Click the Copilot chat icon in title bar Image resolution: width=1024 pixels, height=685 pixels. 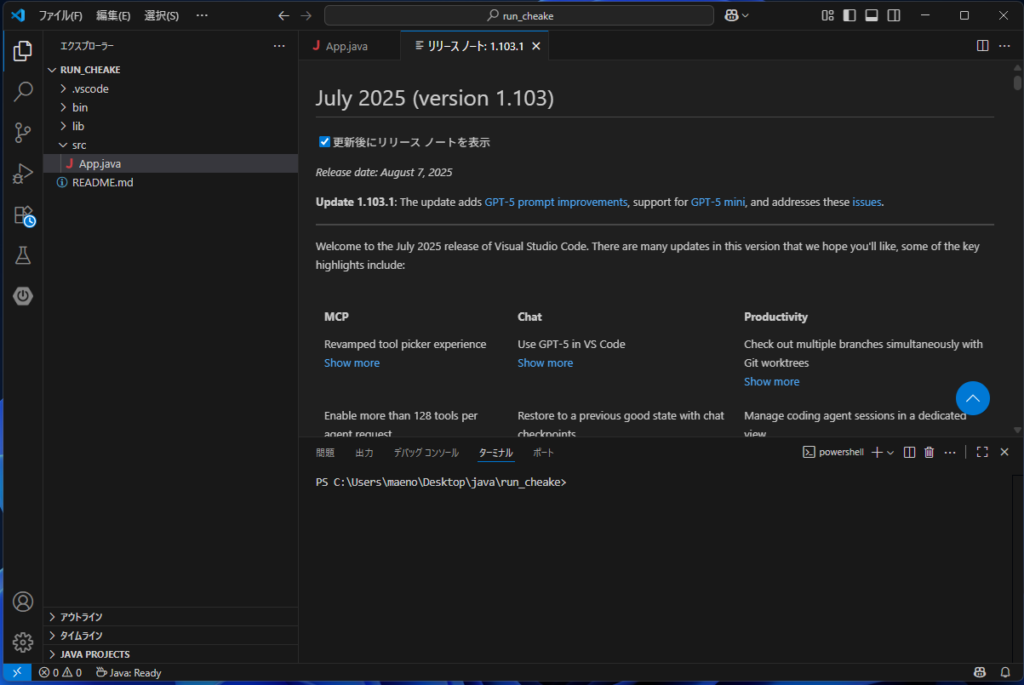click(731, 15)
